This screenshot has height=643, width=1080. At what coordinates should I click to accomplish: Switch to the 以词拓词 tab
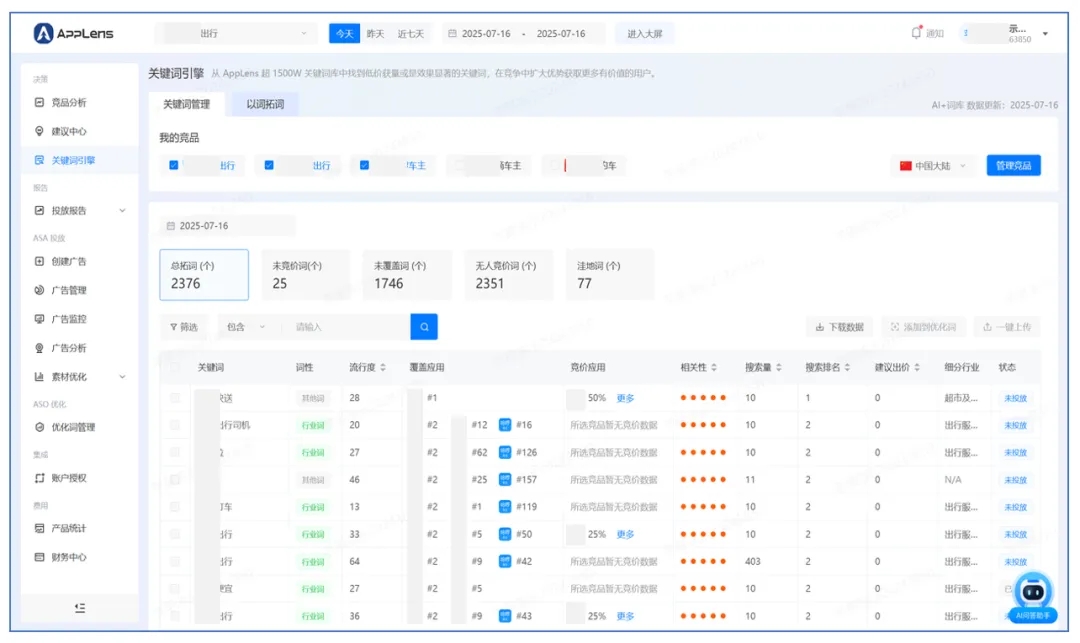(265, 104)
